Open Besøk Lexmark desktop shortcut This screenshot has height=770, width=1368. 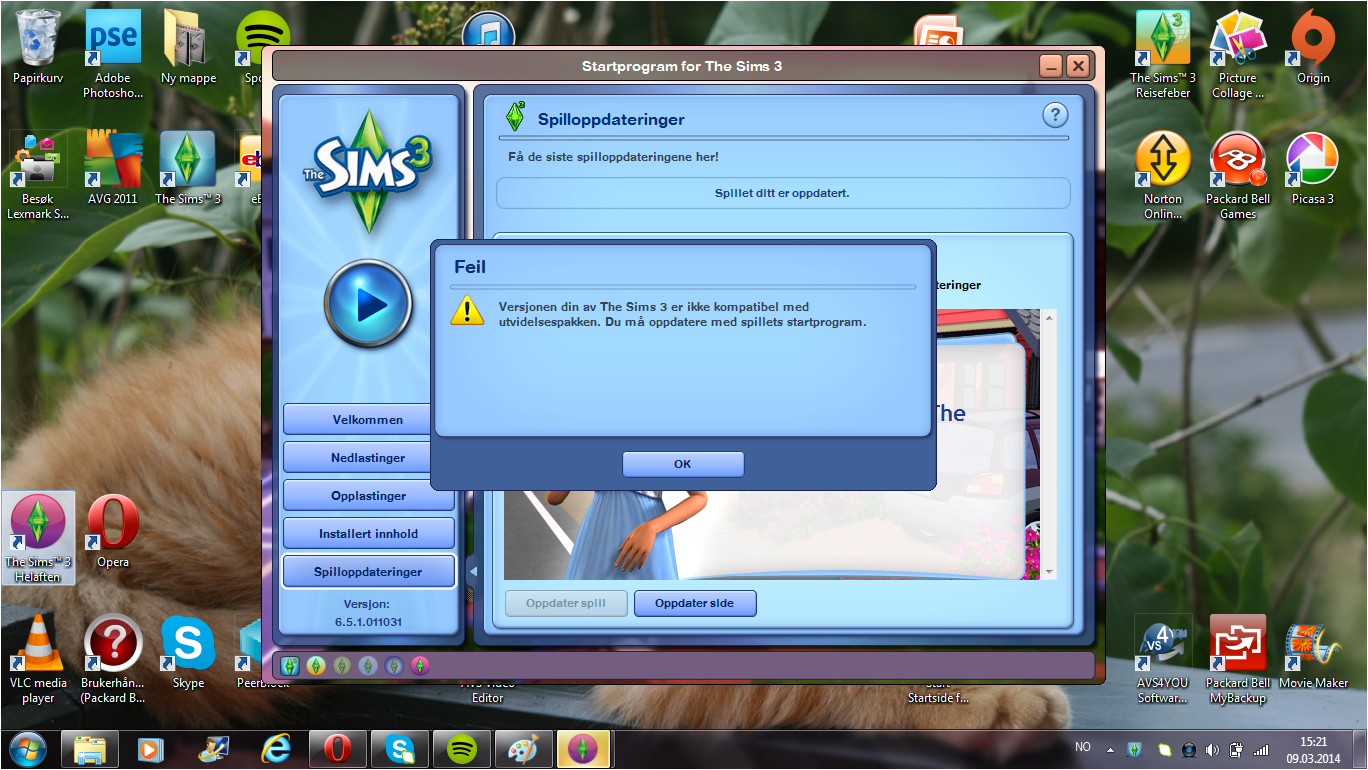pyautogui.click(x=37, y=175)
